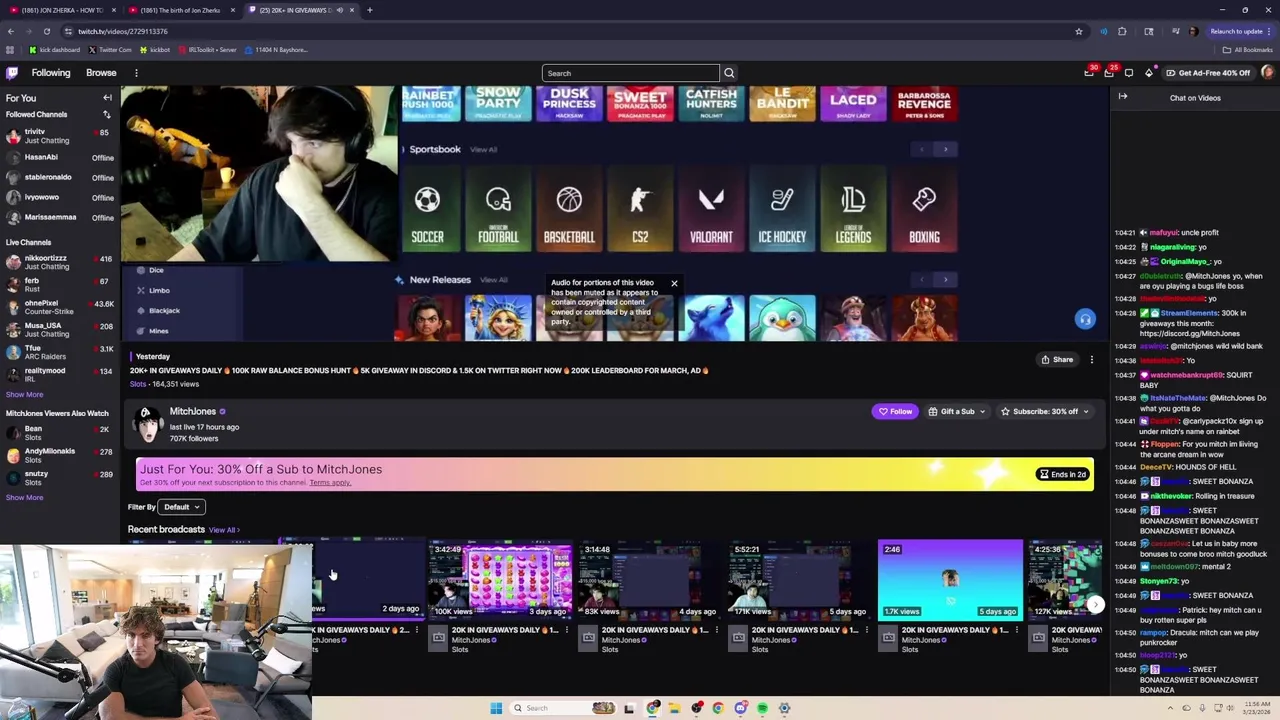Open the Terms apply link
1280x720 pixels.
coord(330,483)
